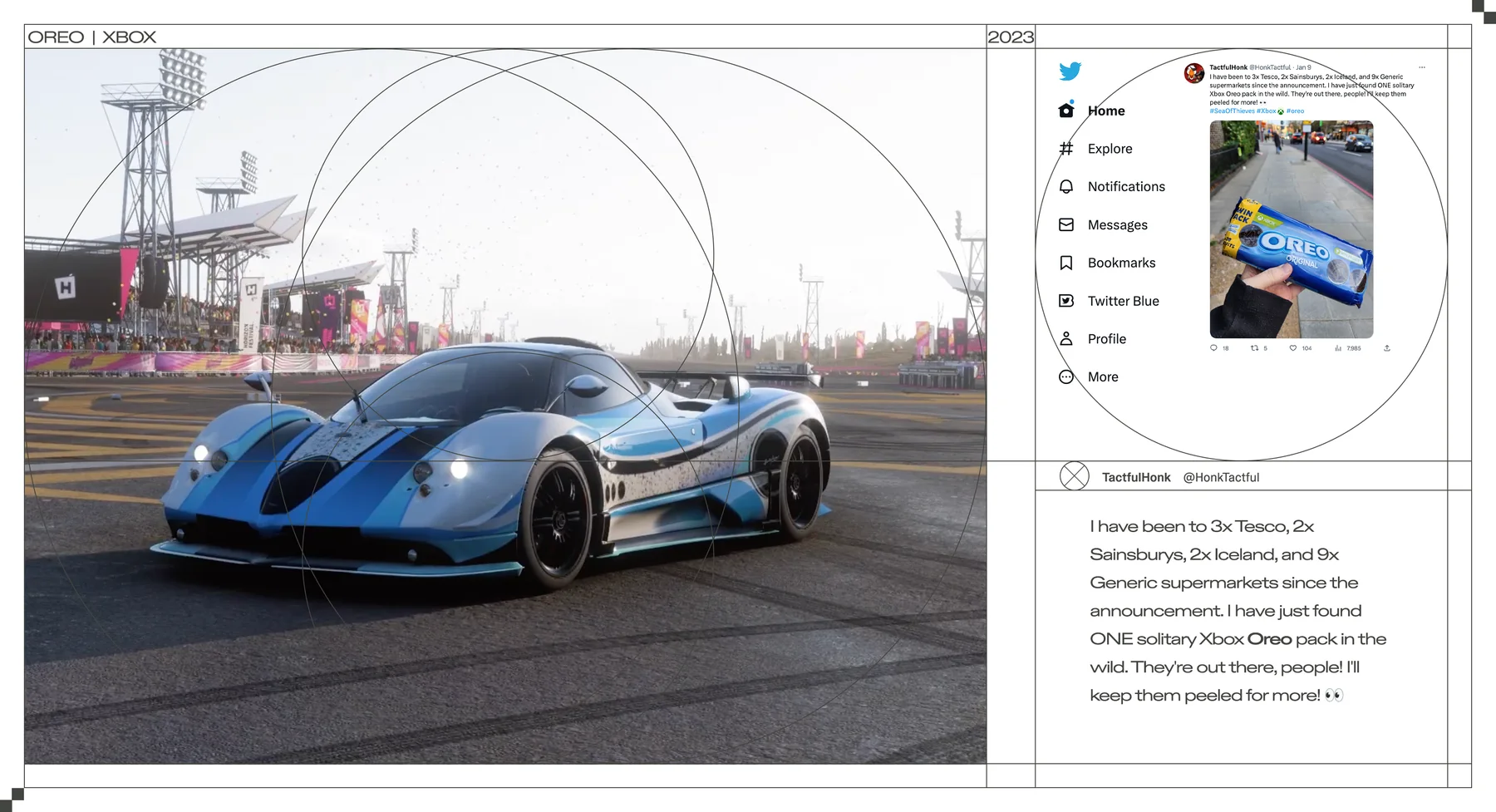
Task: Open tweet three-dot options menu
Action: pyautogui.click(x=1422, y=67)
